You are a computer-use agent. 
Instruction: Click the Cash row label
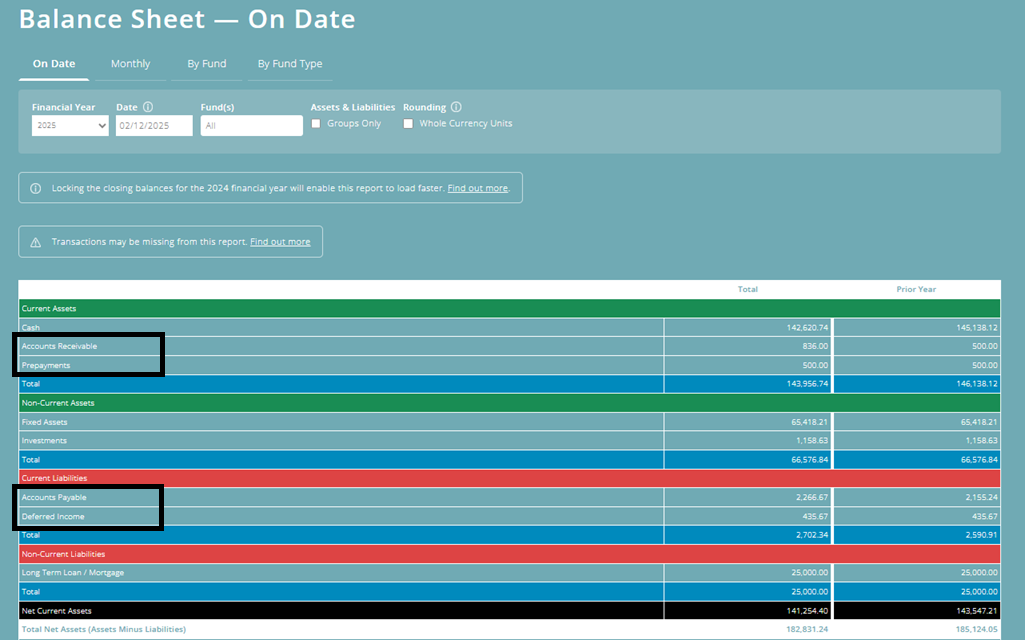click(31, 328)
